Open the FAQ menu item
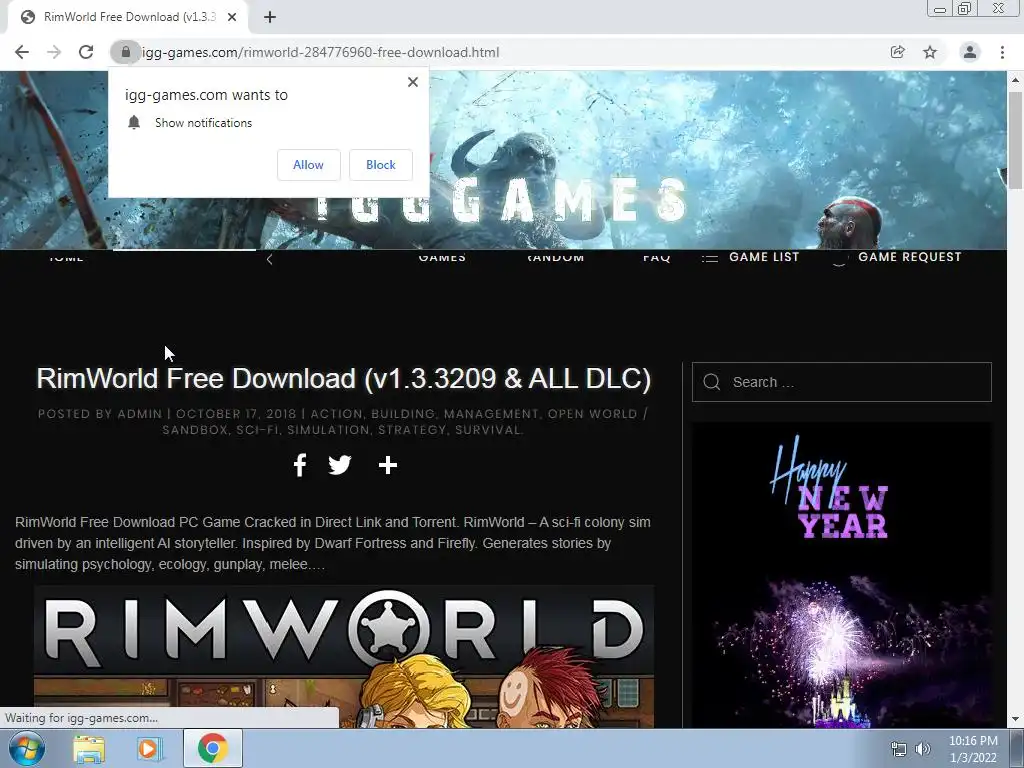Screen dimensions: 1024x768 (656, 257)
